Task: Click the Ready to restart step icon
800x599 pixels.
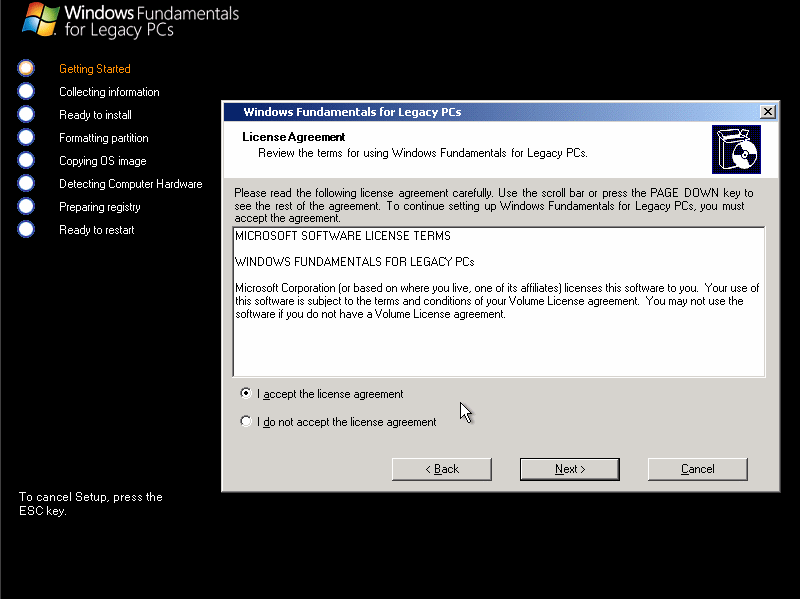Action: point(25,229)
